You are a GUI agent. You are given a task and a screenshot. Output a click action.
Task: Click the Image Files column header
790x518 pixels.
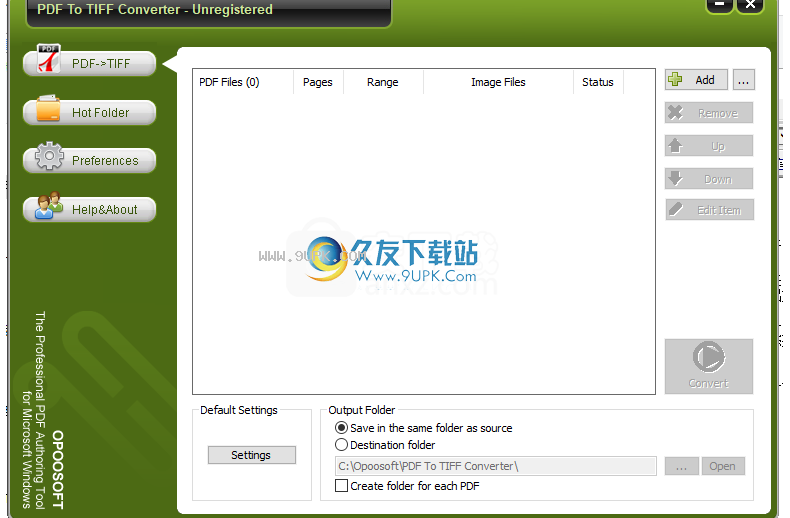tap(498, 82)
